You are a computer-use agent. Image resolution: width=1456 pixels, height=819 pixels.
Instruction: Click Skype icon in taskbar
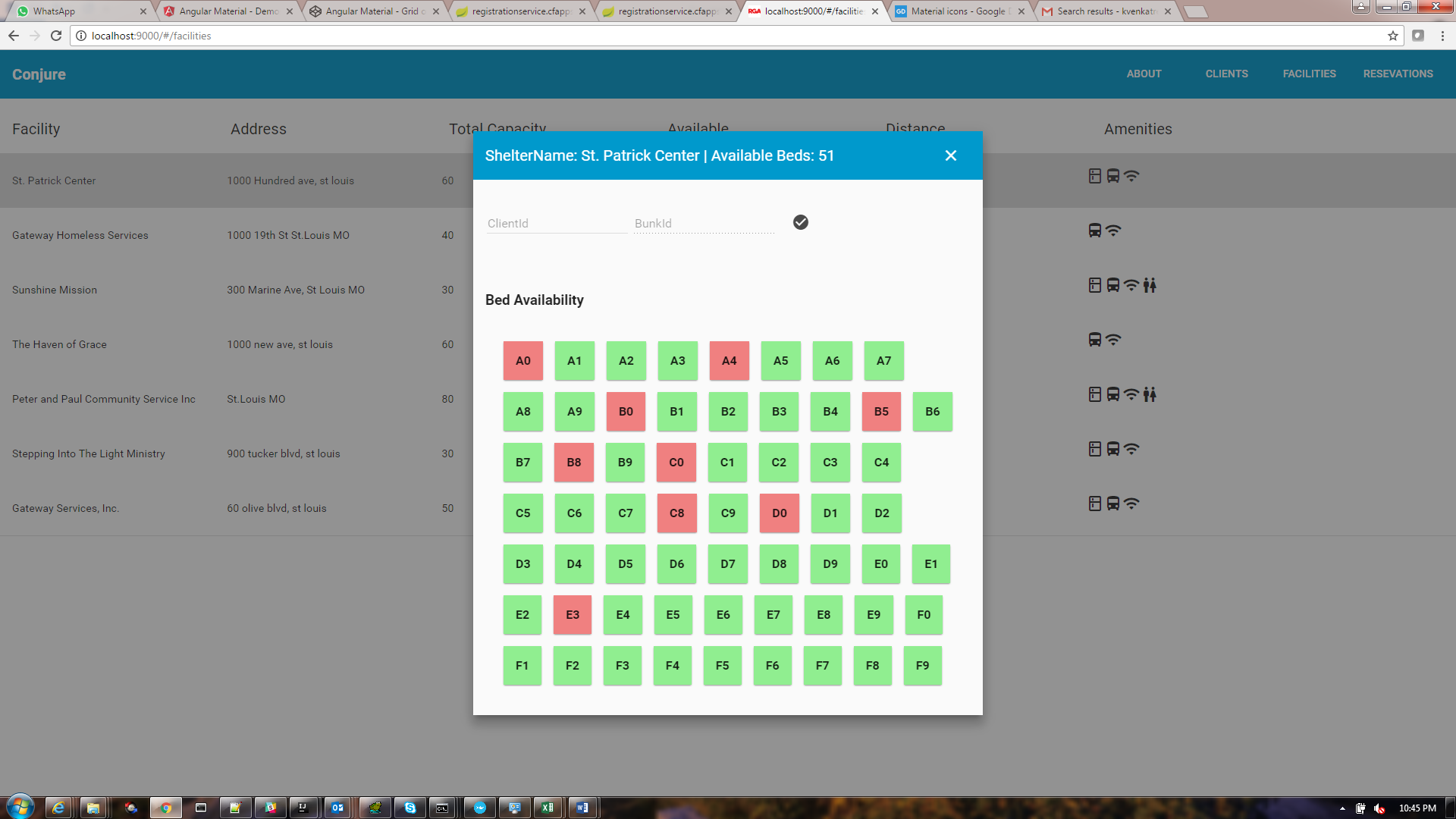point(409,808)
